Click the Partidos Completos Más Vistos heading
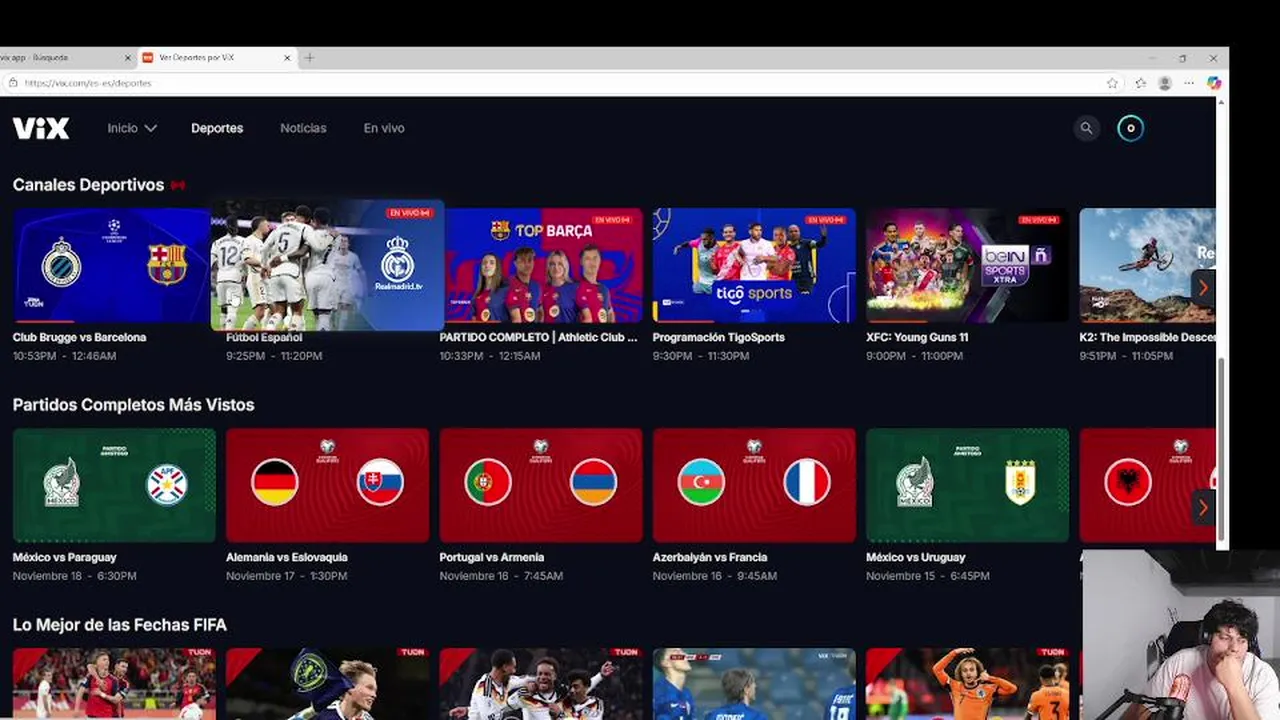Viewport: 1280px width, 720px height. click(133, 405)
